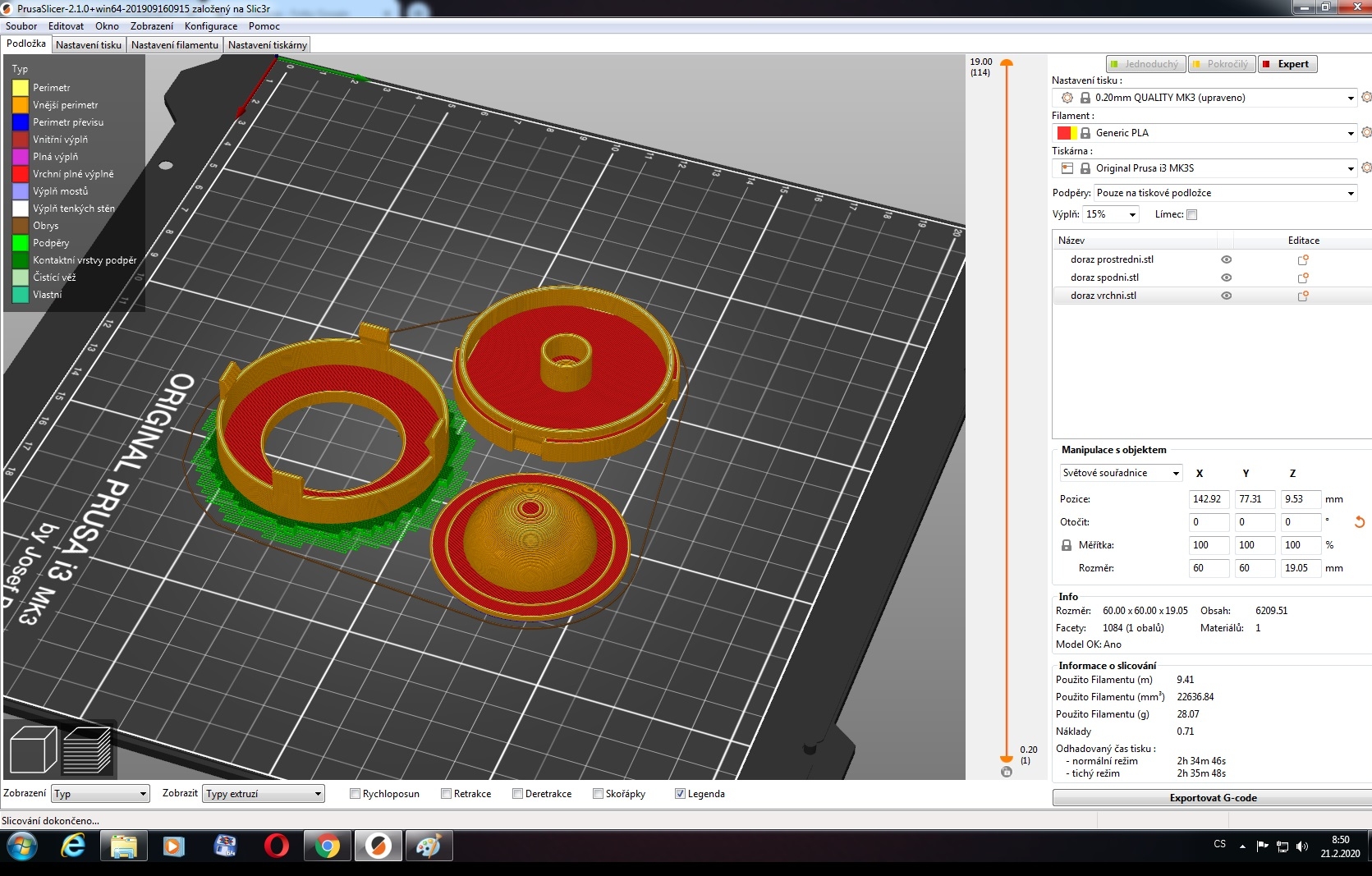1372x876 pixels.
Task: Click the settings gear below the layer slider
Action: coord(1007,772)
